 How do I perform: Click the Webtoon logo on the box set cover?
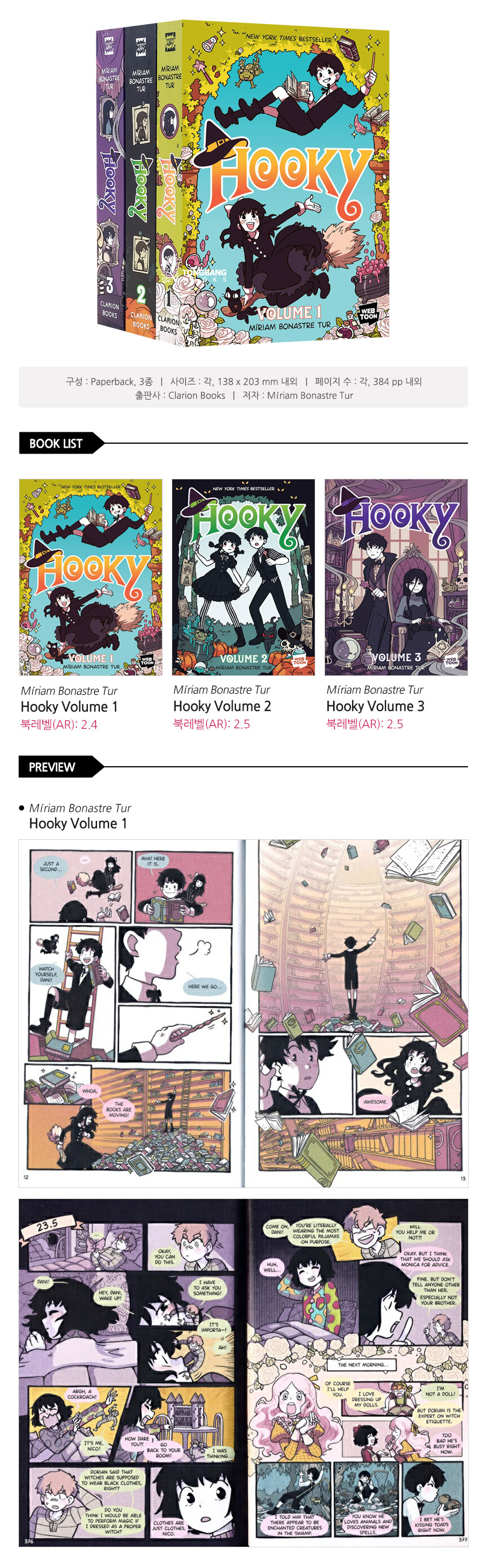click(x=368, y=314)
